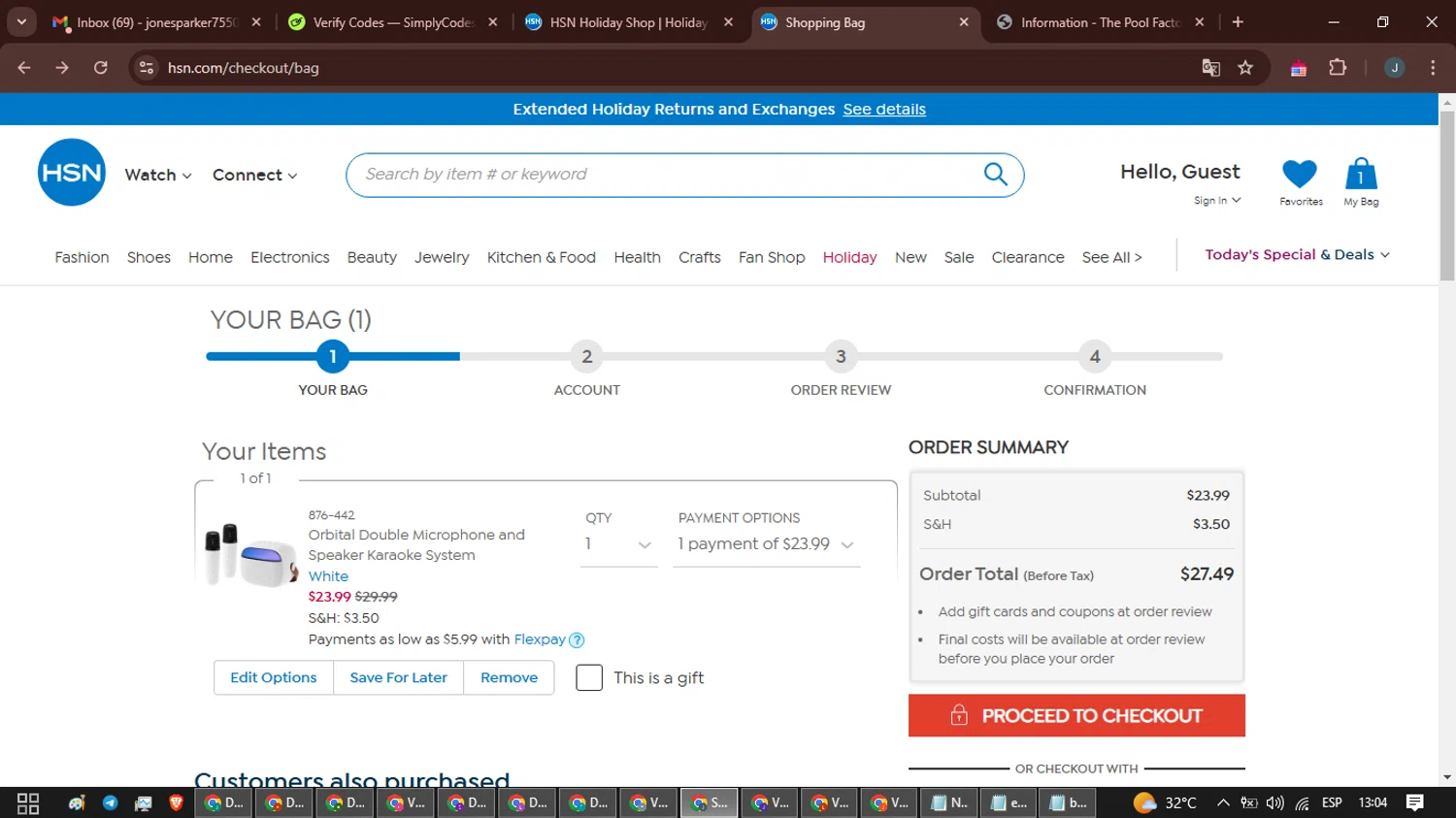Remove item from bag
The height and width of the screenshot is (818, 1456).
(x=509, y=677)
